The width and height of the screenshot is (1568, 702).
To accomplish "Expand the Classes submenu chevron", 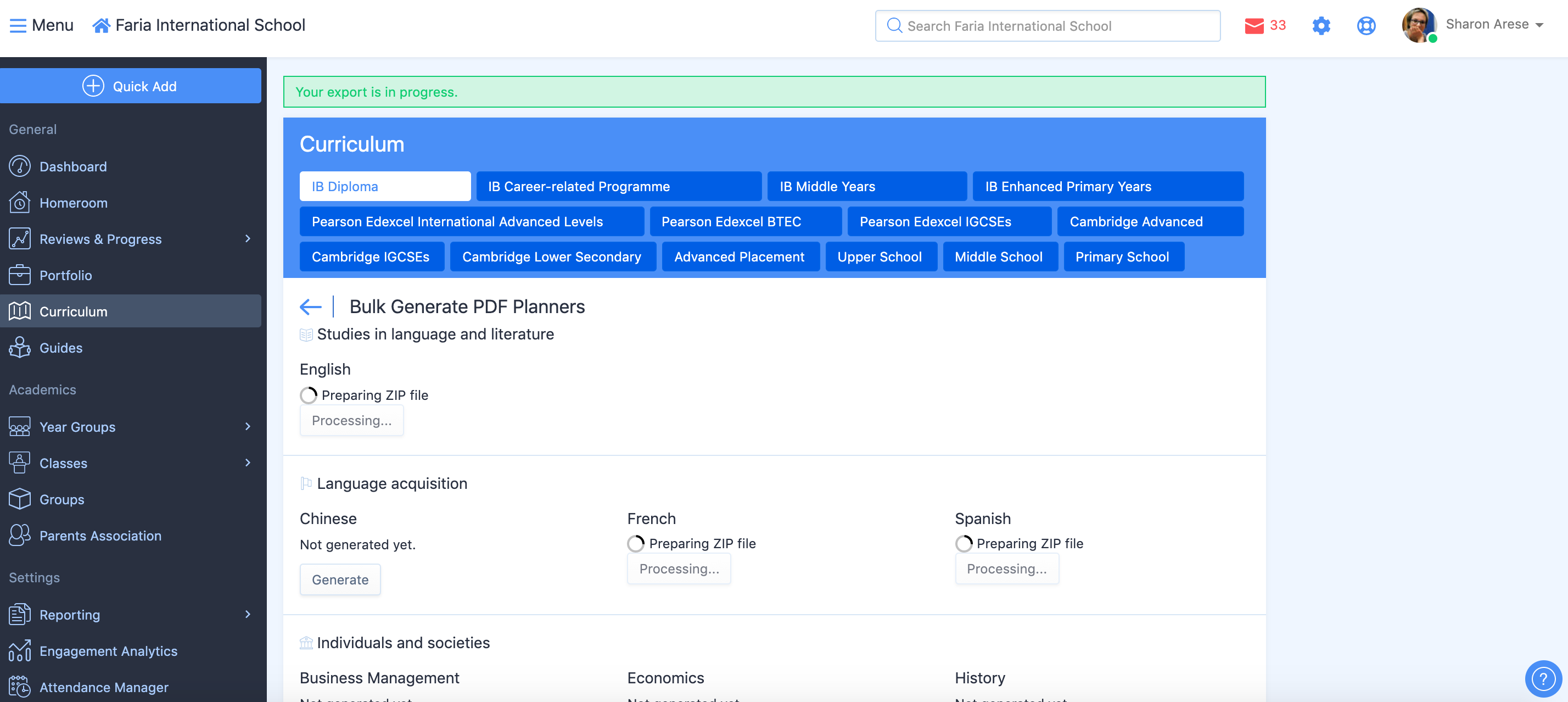I will (248, 463).
